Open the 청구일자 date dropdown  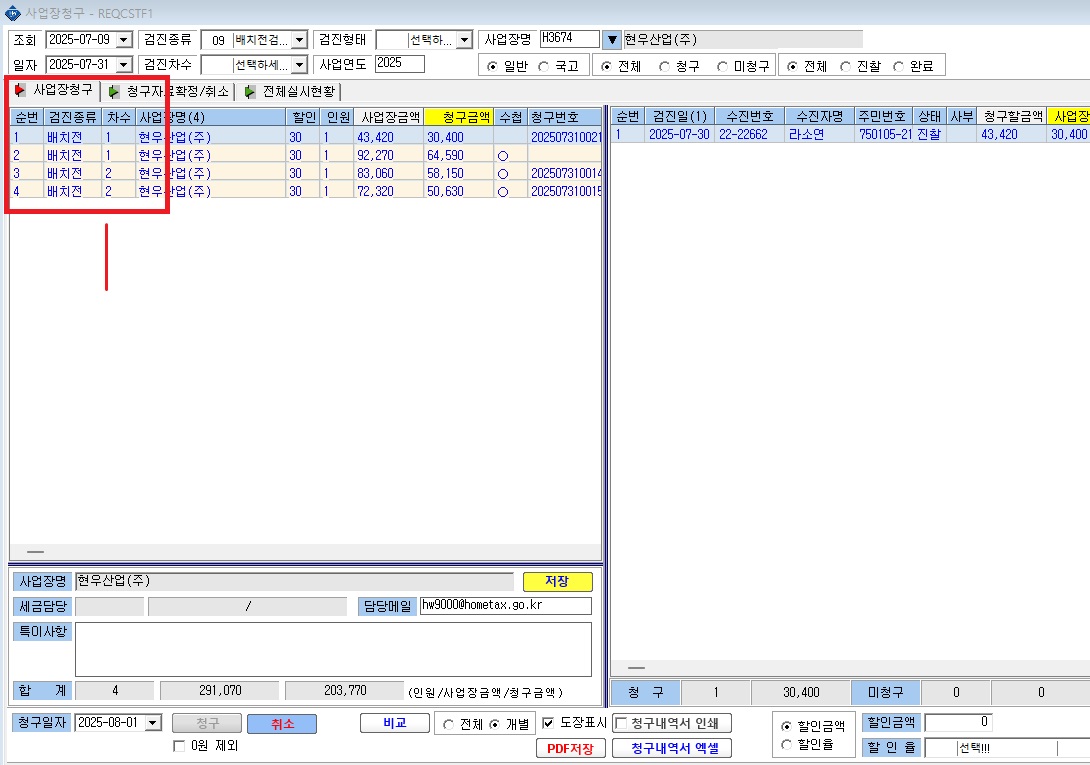[153, 723]
